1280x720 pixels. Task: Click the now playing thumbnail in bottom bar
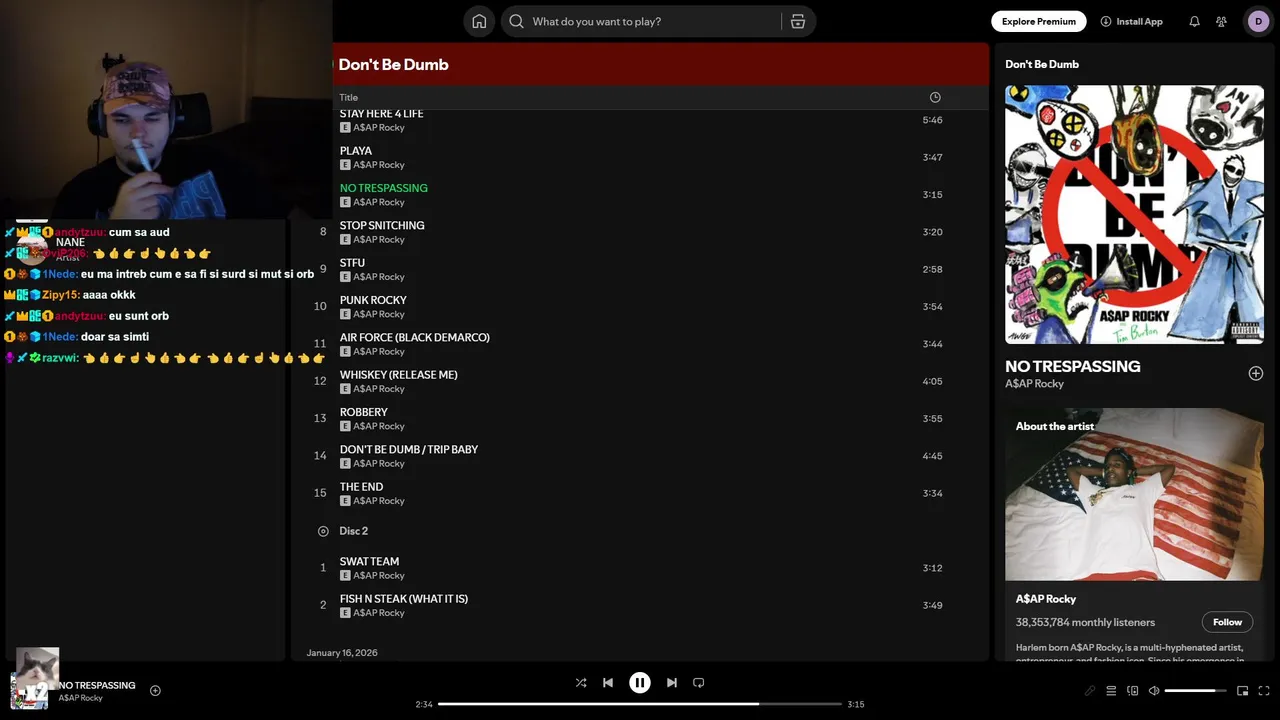click(29, 690)
